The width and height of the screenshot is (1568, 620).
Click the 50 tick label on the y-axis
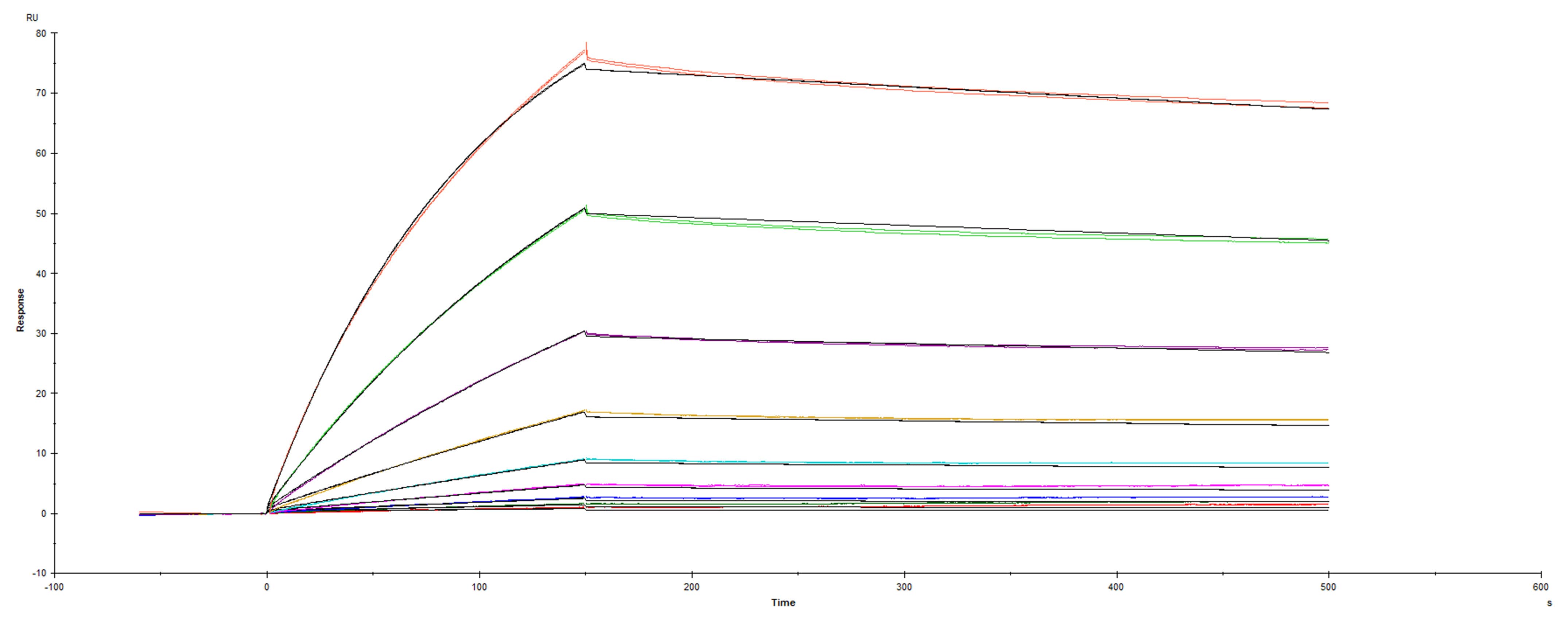[41, 214]
